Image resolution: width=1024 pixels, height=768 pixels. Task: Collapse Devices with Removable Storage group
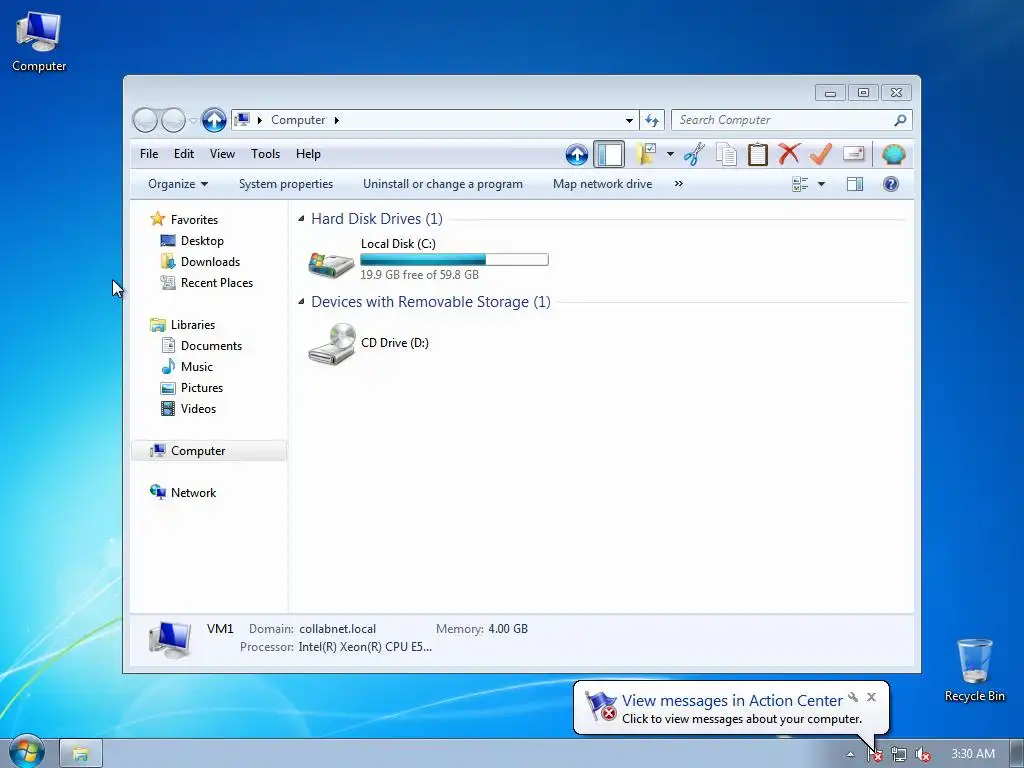tap(301, 302)
